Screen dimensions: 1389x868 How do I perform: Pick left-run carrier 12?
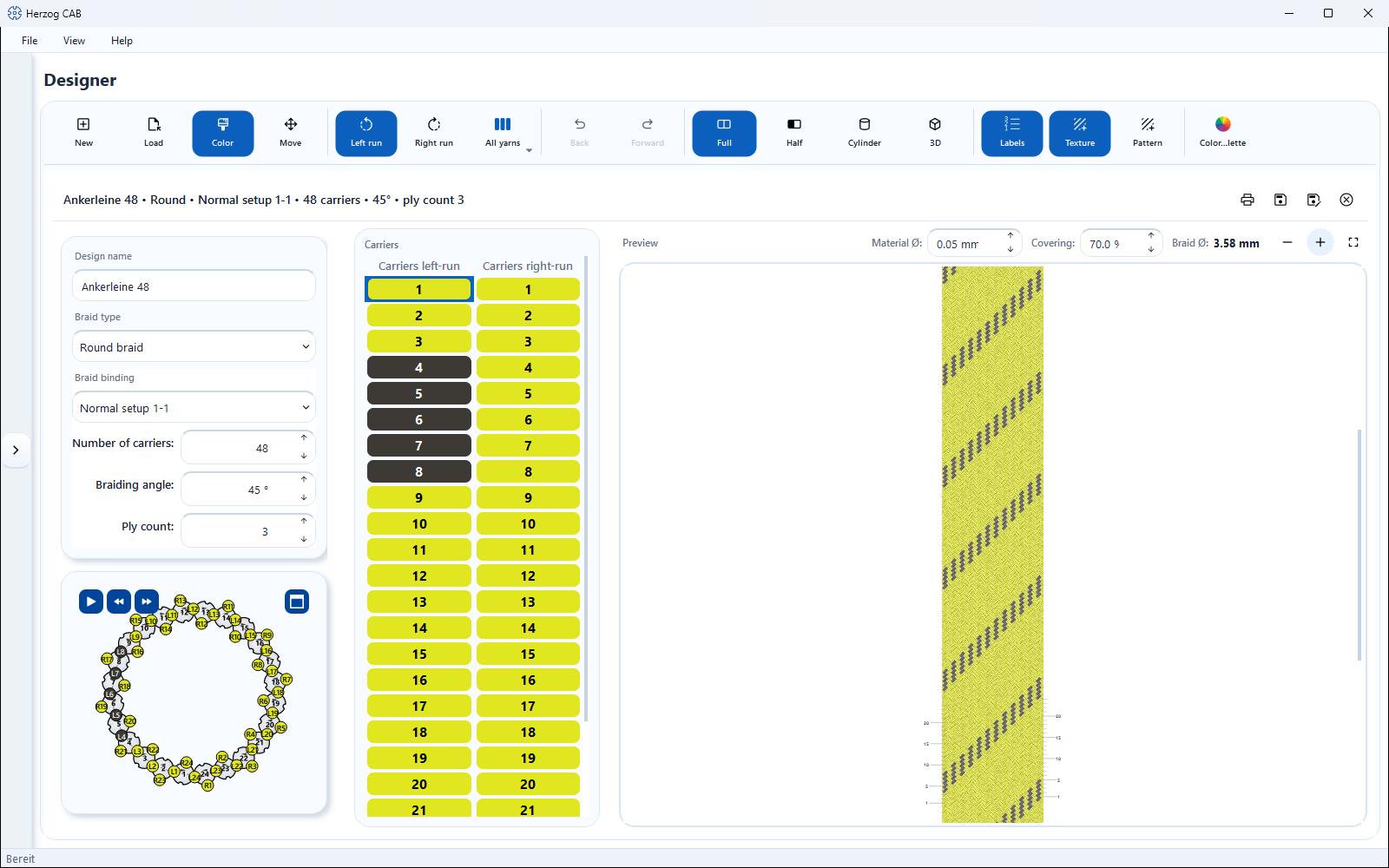pos(419,575)
